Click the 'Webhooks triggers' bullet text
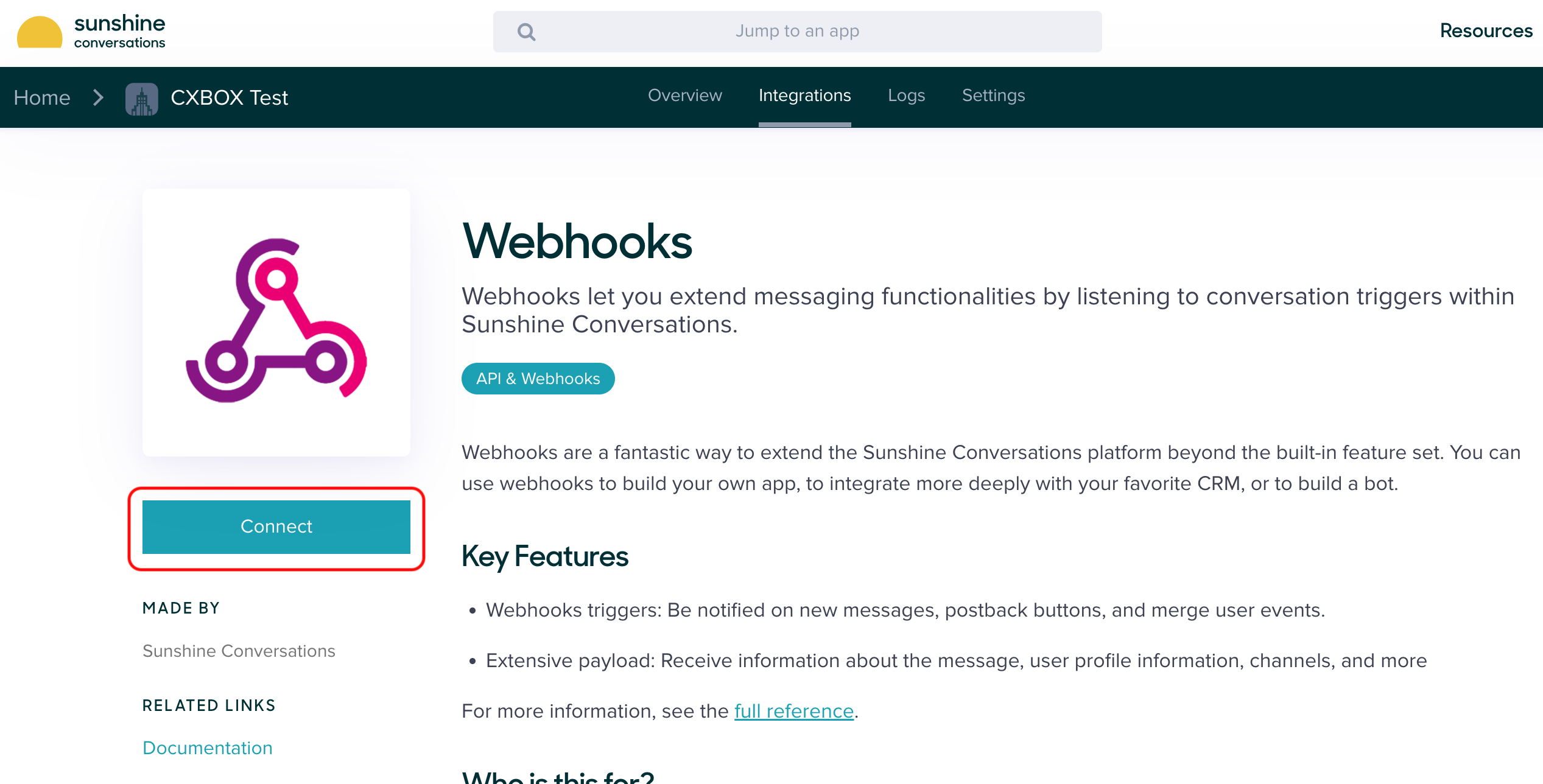The width and height of the screenshot is (1543, 784). pyautogui.click(x=905, y=610)
